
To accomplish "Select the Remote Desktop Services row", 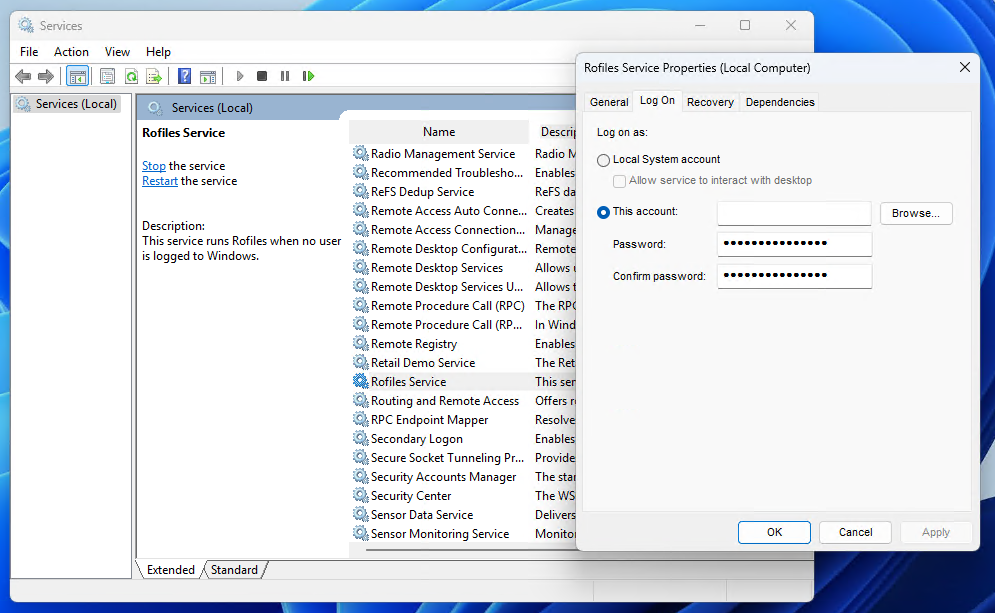I will tap(463, 268).
